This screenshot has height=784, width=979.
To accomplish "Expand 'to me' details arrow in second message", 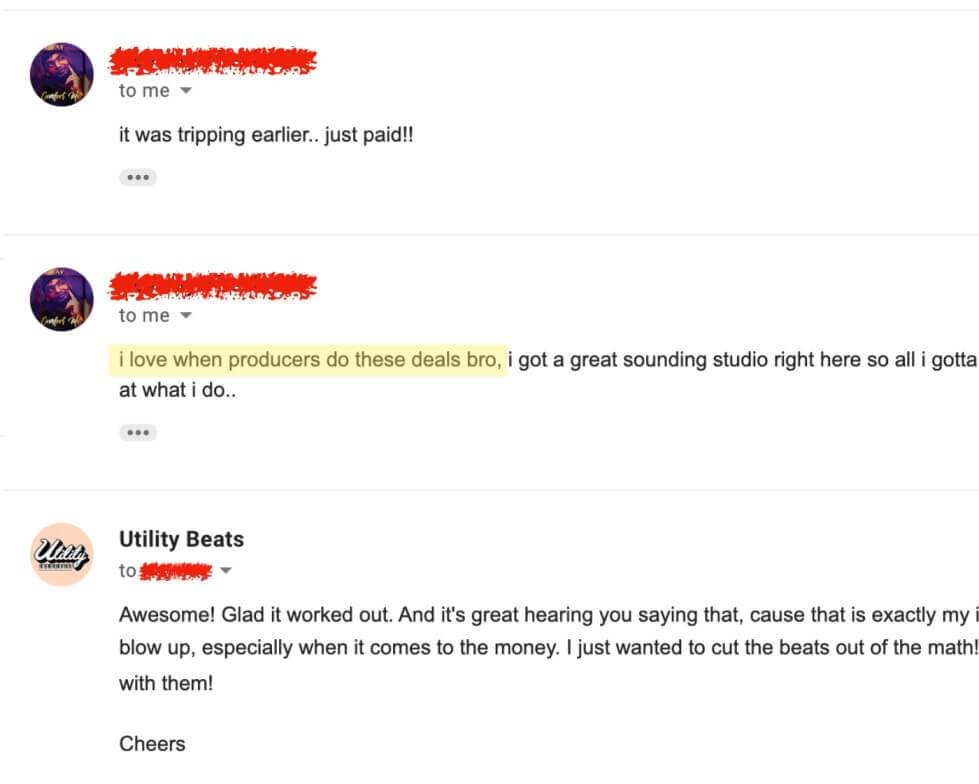I will (184, 316).
